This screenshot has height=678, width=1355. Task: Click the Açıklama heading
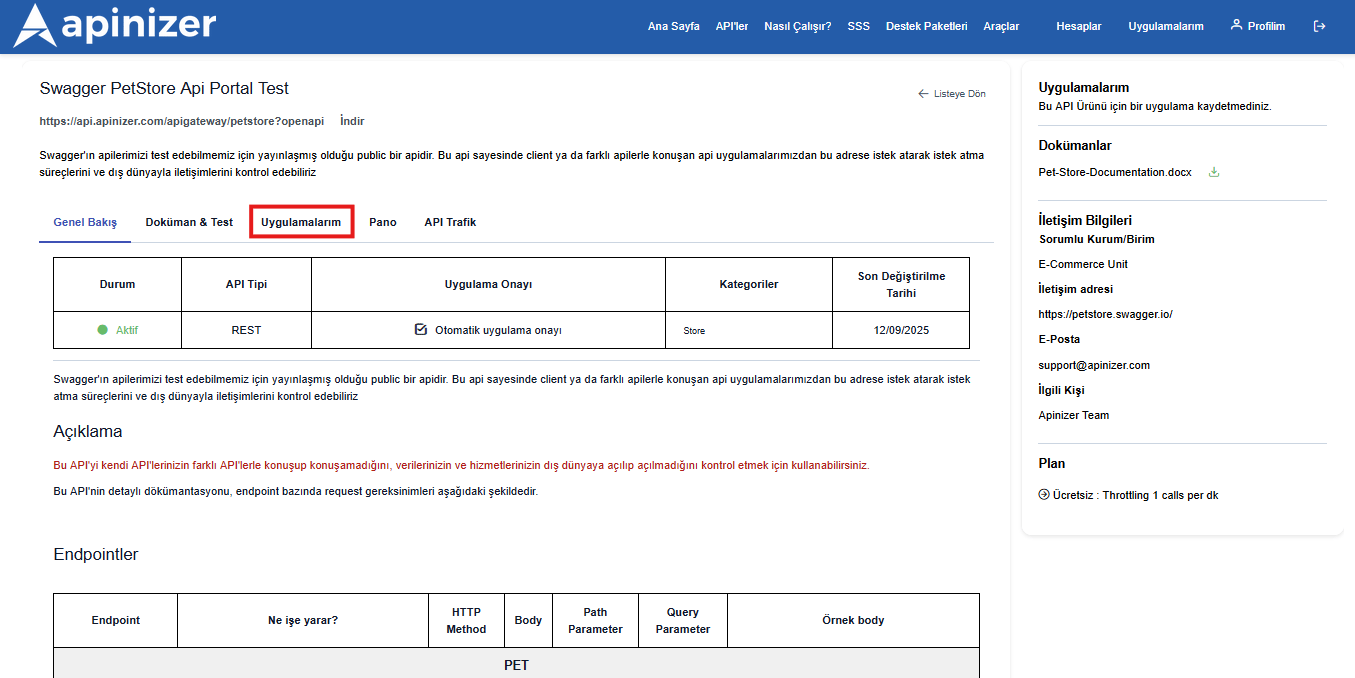click(x=88, y=432)
